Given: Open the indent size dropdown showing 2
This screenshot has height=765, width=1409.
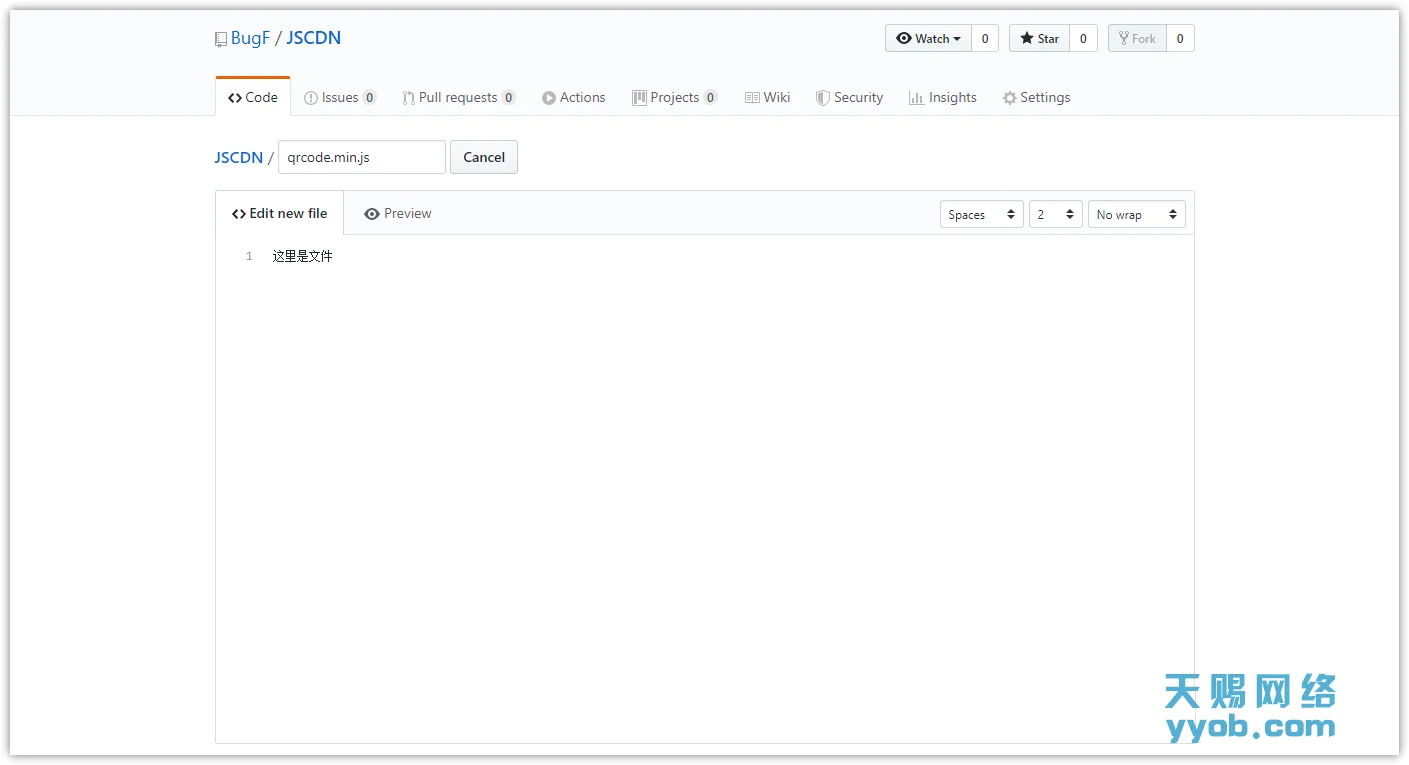Looking at the screenshot, I should [x=1056, y=213].
